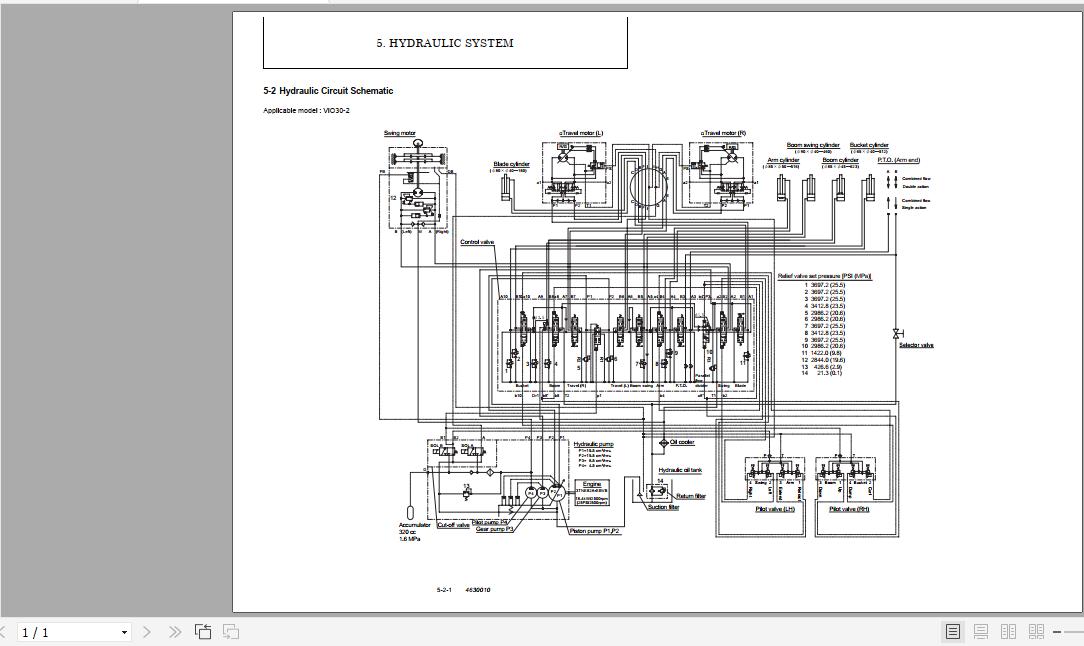
Task: Click the 'Travel motor (L)' label
Action: click(581, 133)
